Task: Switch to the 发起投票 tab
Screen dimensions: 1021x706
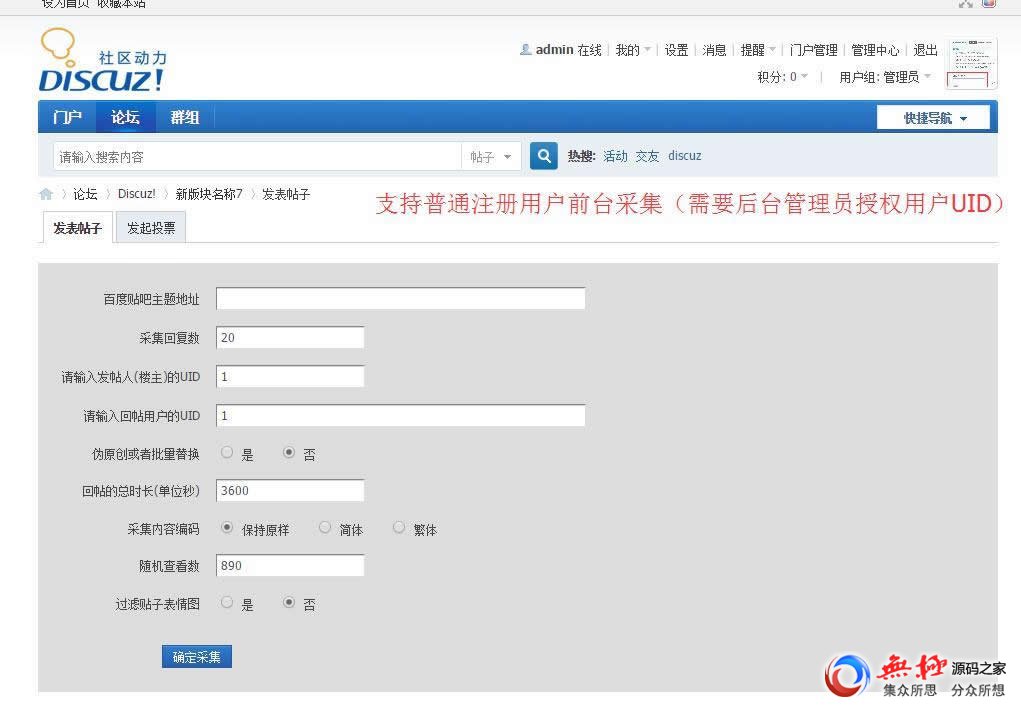Action: tap(151, 228)
